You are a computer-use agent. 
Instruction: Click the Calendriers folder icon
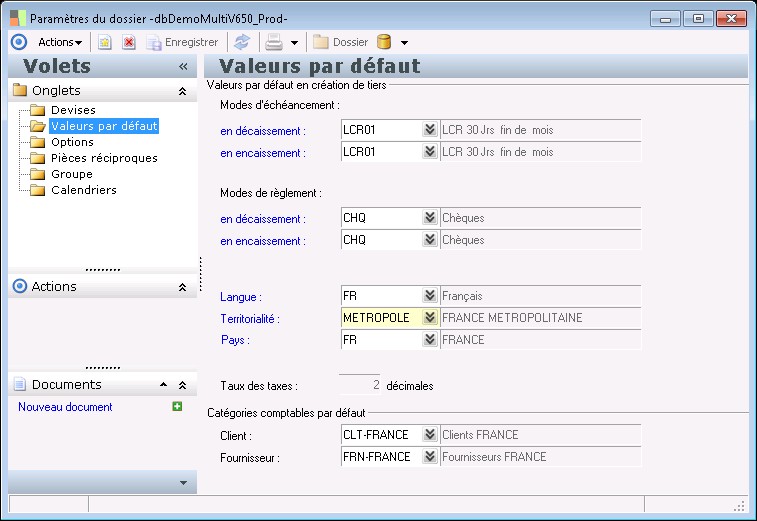click(37, 190)
